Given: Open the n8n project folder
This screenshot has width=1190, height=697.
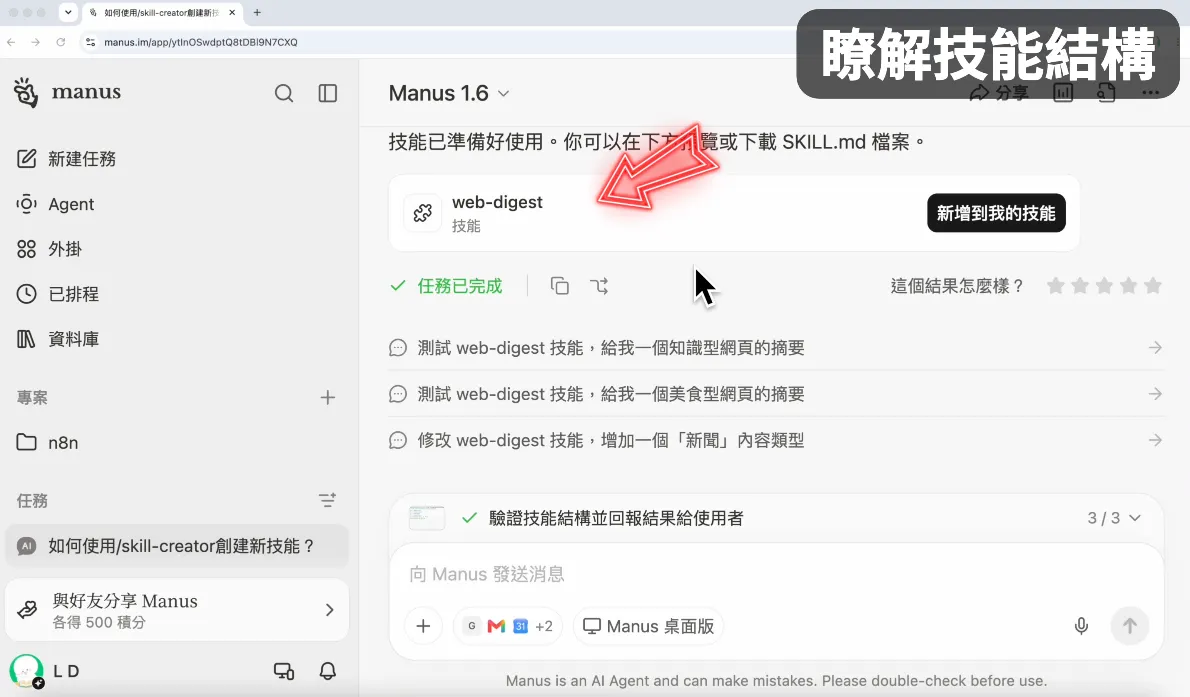Looking at the screenshot, I should coord(47,443).
